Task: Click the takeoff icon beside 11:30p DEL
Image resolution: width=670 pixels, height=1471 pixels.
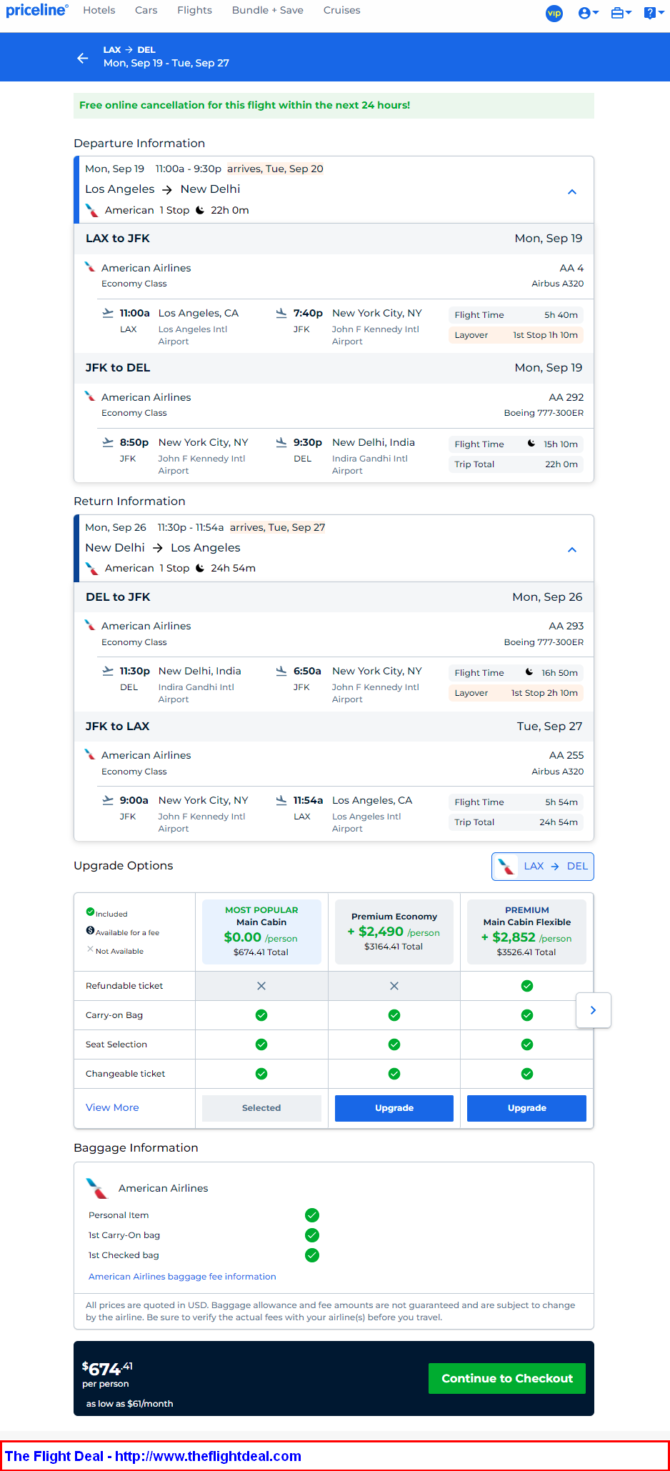Action: pyautogui.click(x=108, y=671)
